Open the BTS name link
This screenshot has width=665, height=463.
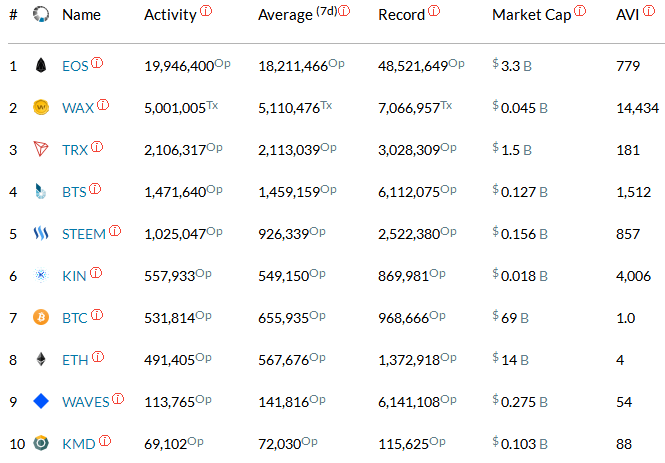[74, 192]
